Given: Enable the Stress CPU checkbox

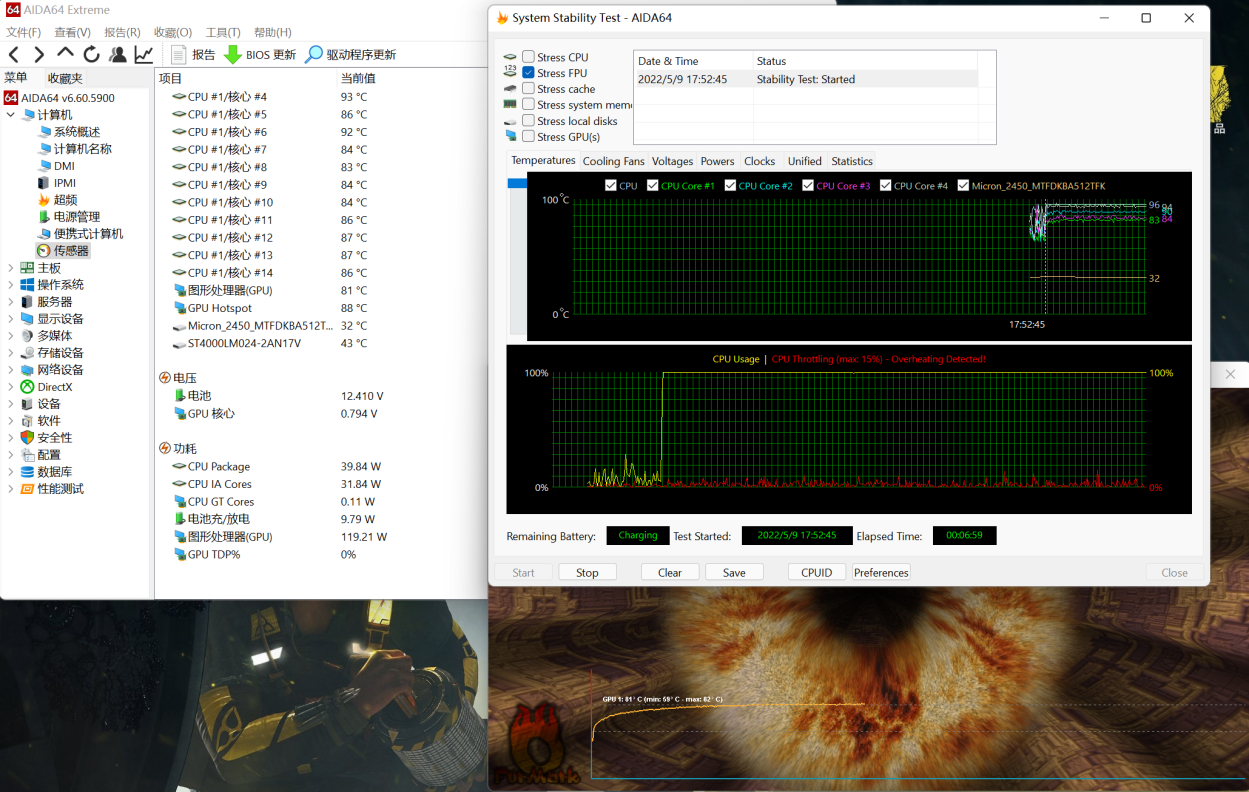Looking at the screenshot, I should 528,57.
